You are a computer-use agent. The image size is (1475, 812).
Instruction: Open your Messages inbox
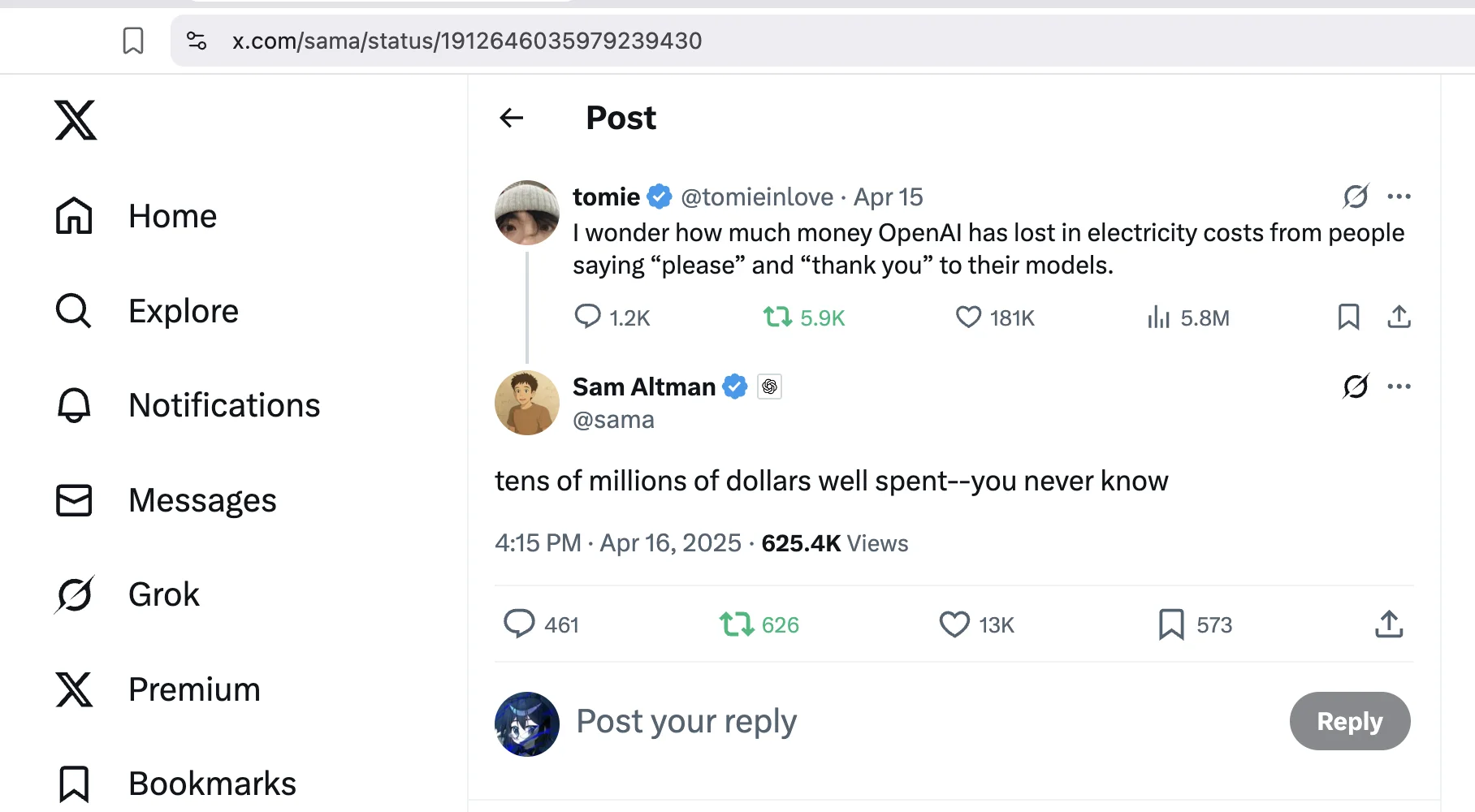coord(201,500)
